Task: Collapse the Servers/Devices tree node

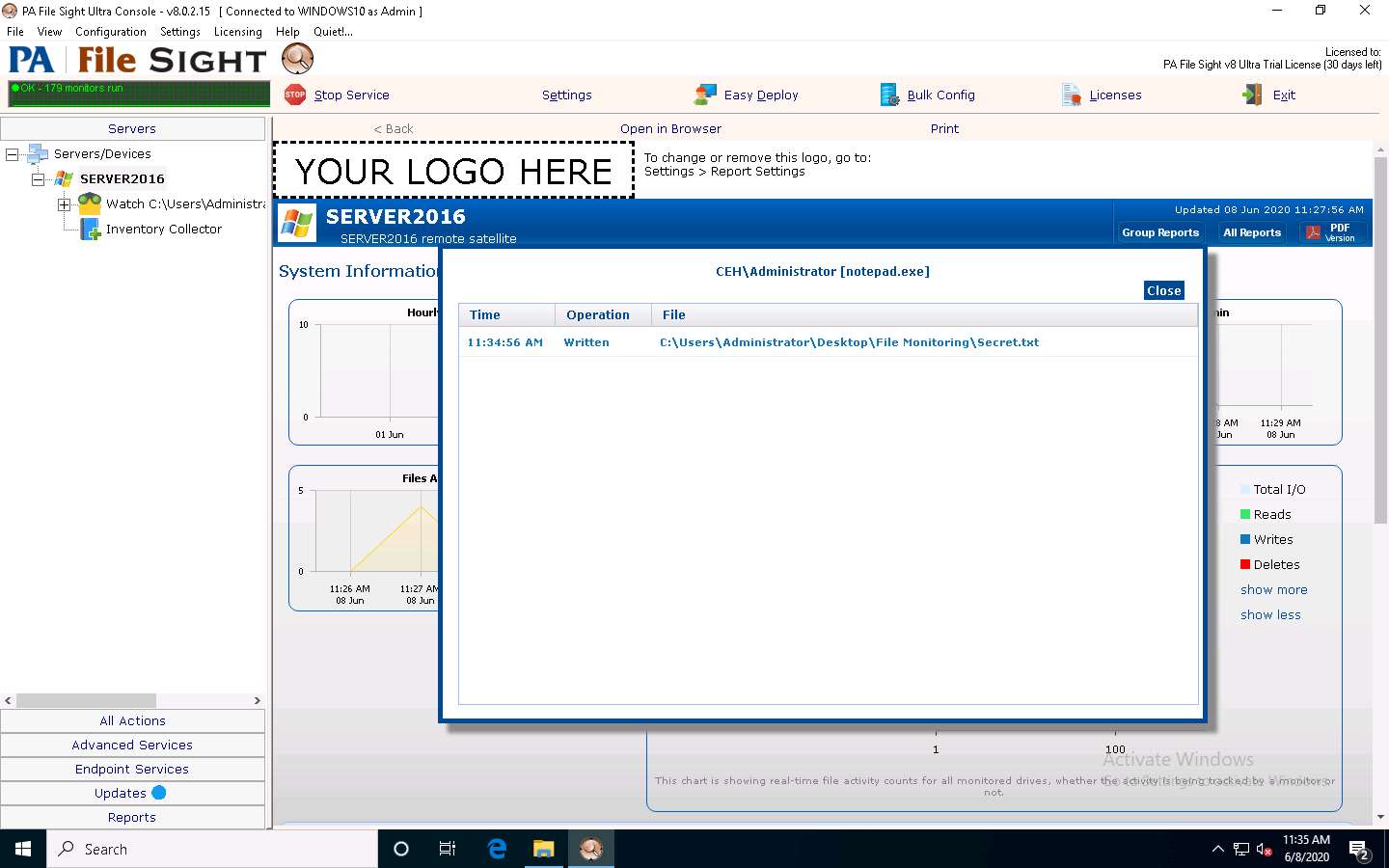Action: pyautogui.click(x=12, y=154)
